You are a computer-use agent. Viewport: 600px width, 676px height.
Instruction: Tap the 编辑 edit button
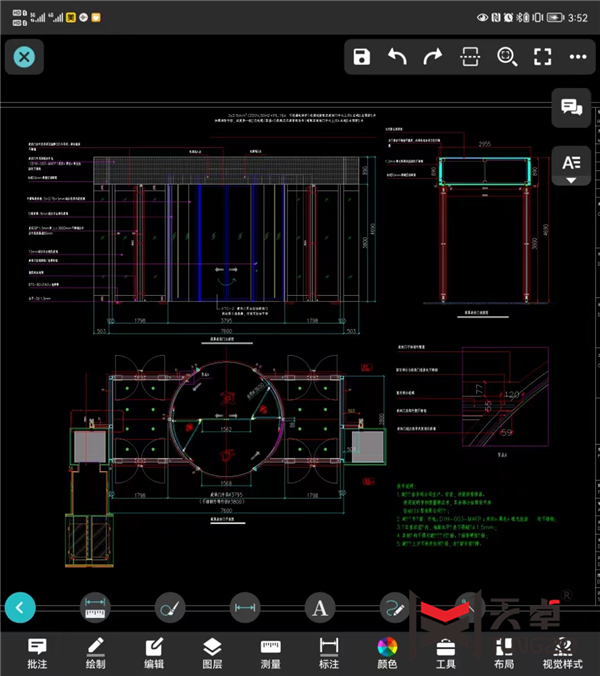(x=154, y=652)
